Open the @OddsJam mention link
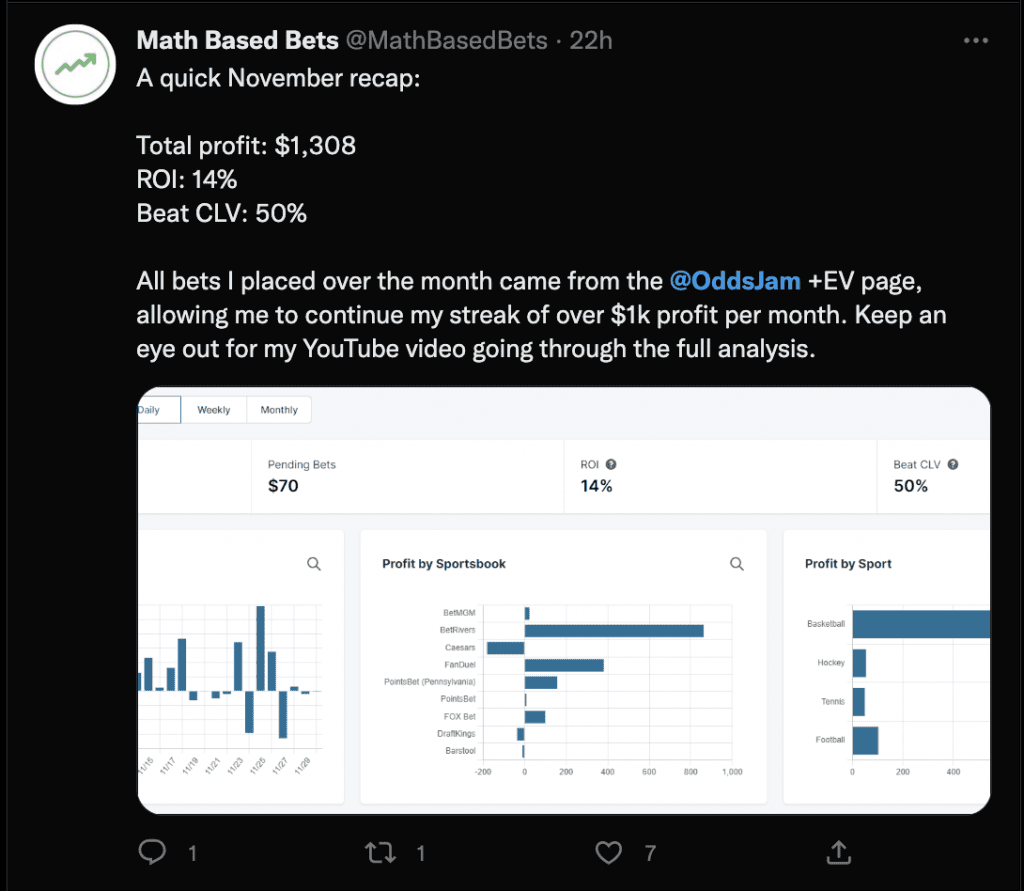Viewport: 1024px width, 891px height. coord(735,281)
